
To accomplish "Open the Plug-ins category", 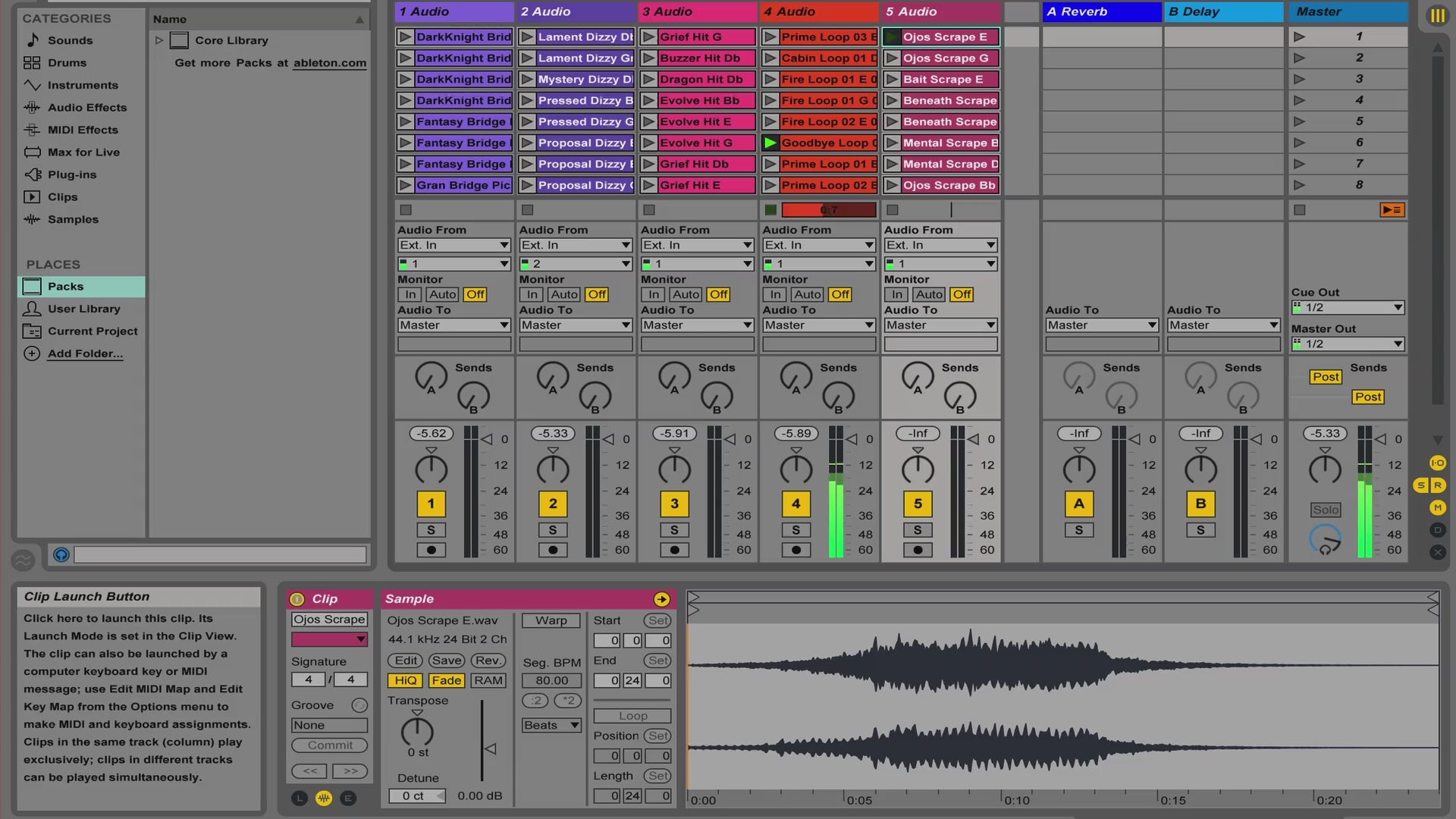I will click(72, 174).
